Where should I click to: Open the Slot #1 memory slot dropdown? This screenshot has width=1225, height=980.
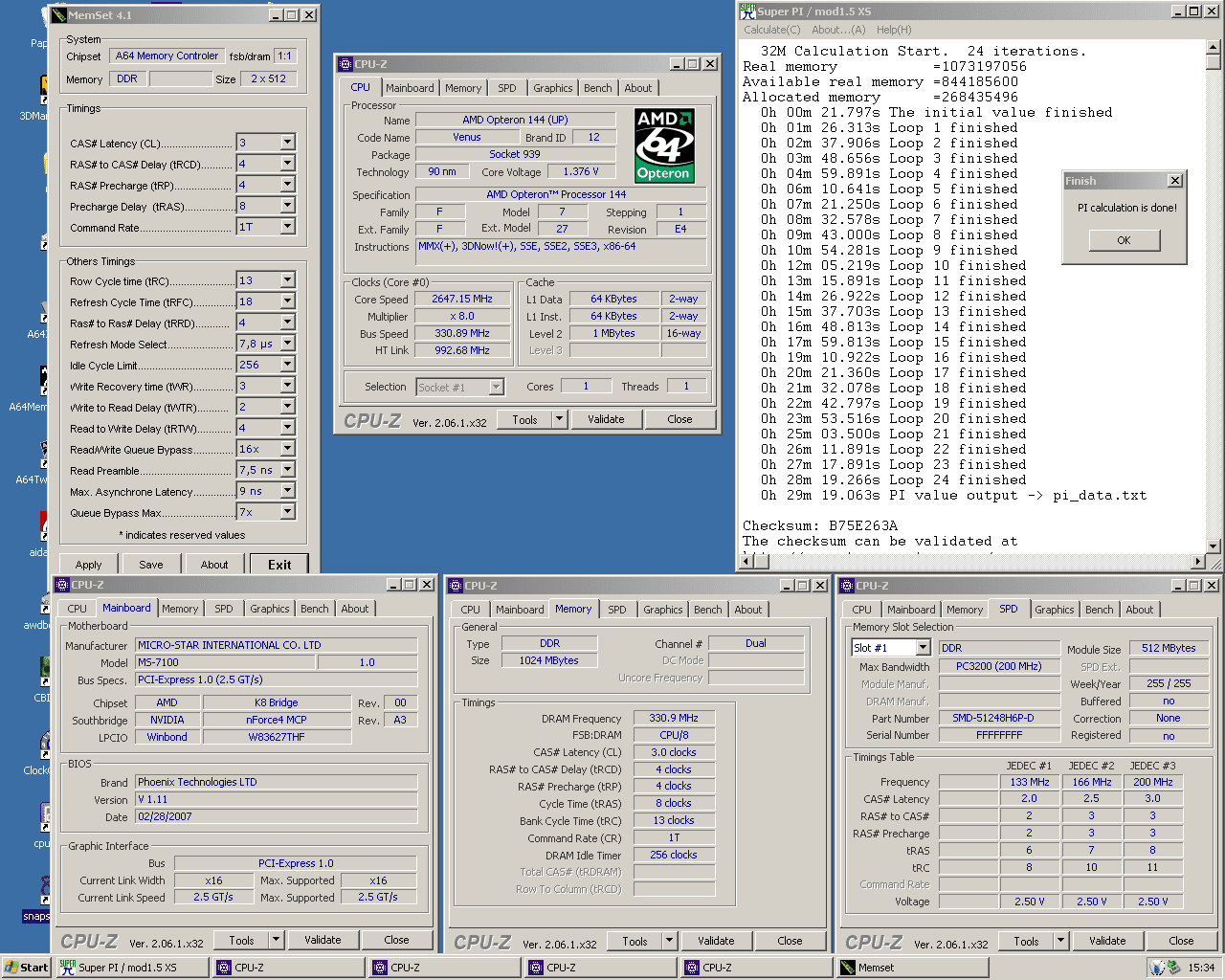[x=923, y=648]
